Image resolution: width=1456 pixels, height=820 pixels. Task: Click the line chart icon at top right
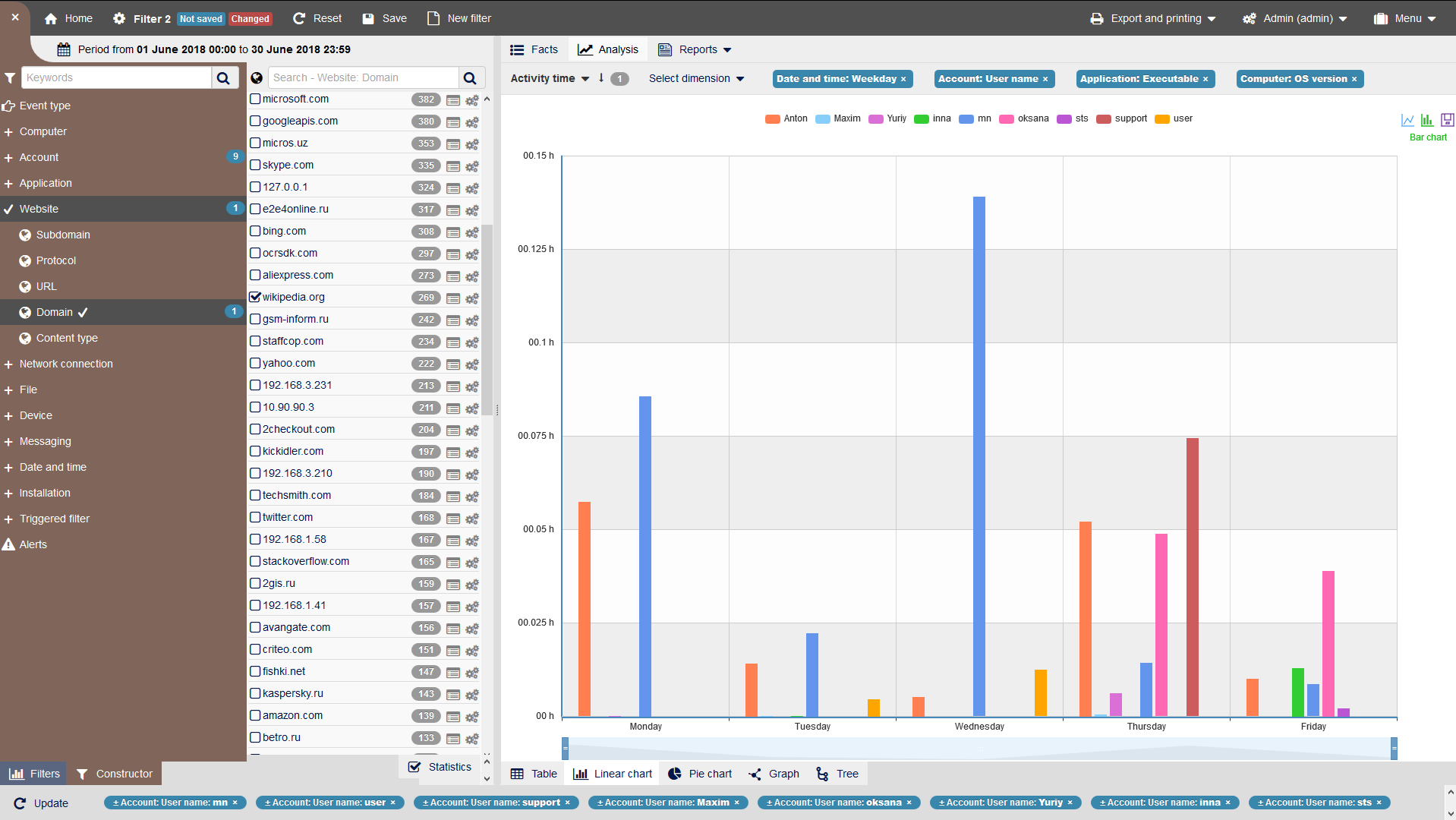coord(1407,120)
